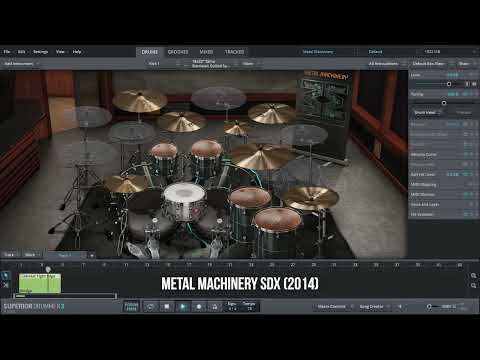Switch to the MIXER tab
This screenshot has width=480, height=360.
(x=206, y=52)
